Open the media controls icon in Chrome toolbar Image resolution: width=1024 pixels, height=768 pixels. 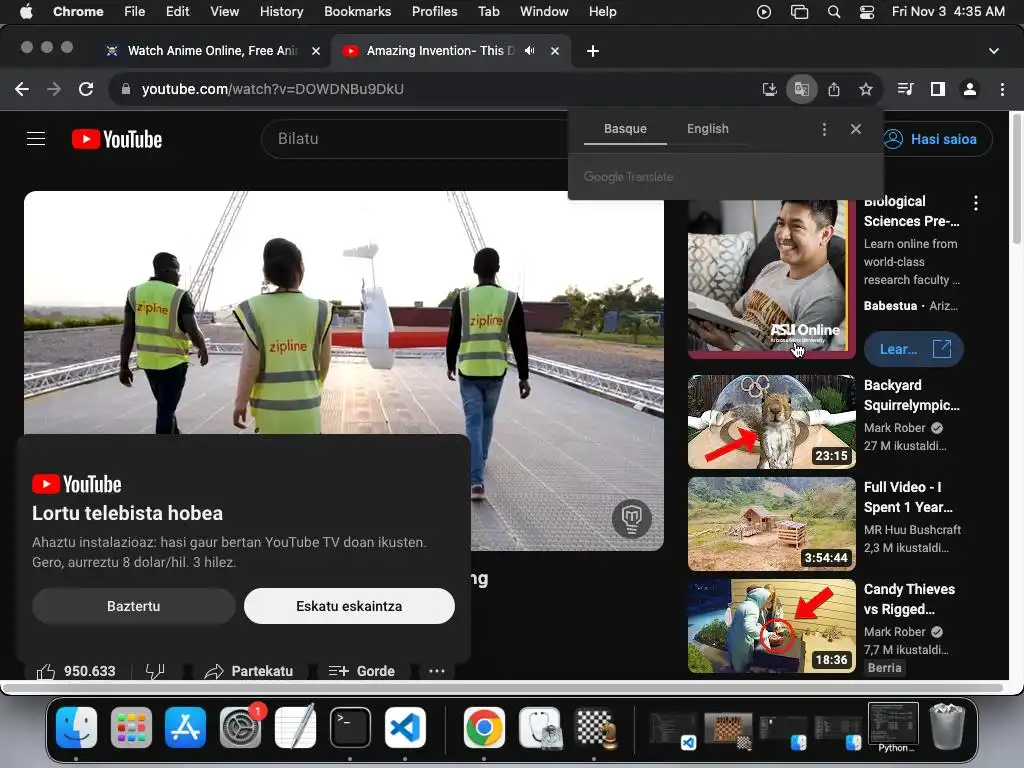[x=905, y=89]
